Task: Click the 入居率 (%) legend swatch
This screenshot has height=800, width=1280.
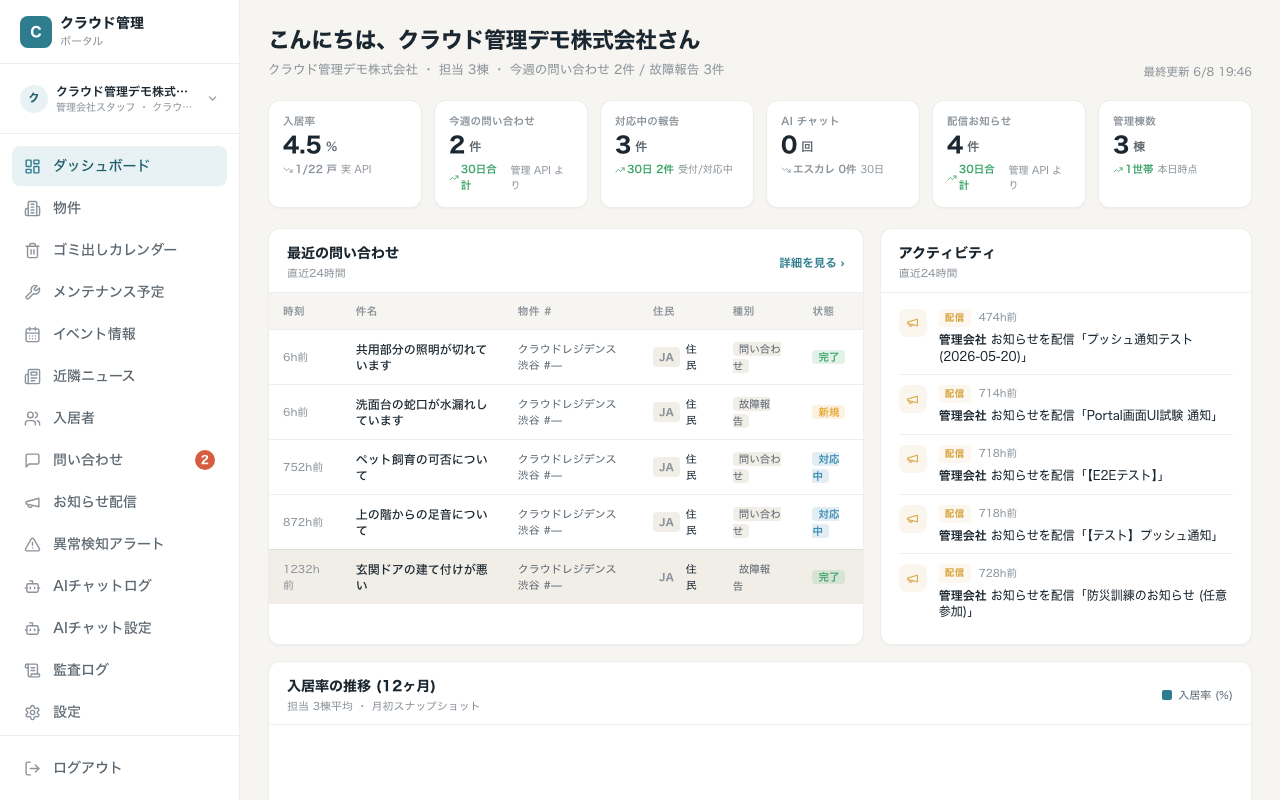Action: click(x=1167, y=695)
